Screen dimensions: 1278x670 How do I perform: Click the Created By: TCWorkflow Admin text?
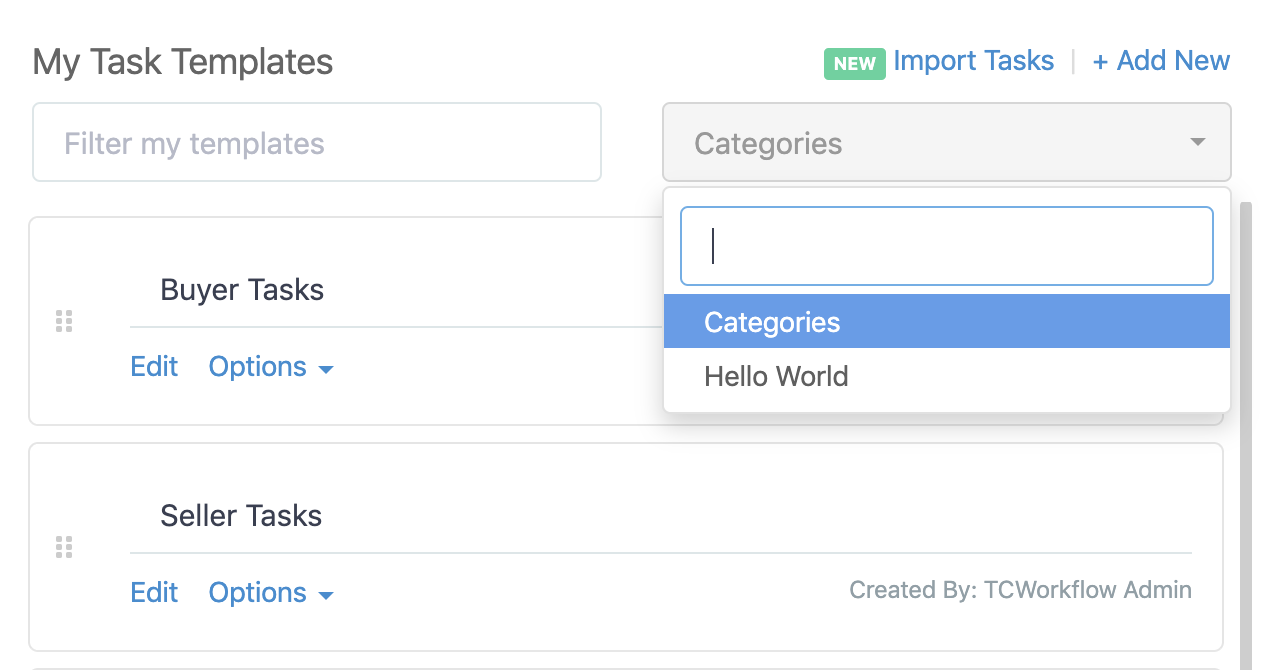[x=1020, y=590]
